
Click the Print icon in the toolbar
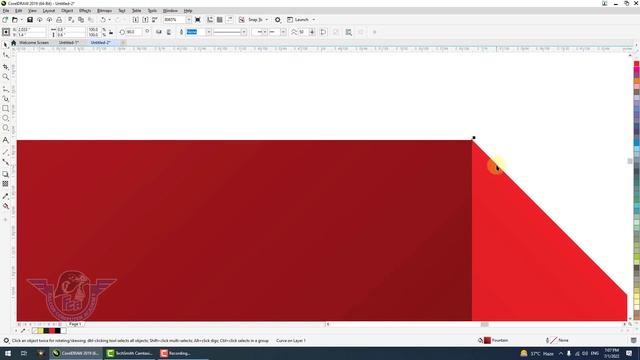(59, 20)
